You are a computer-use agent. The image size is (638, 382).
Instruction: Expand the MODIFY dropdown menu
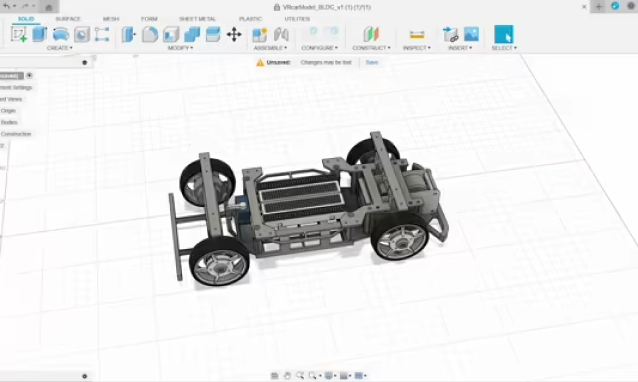pyautogui.click(x=180, y=48)
